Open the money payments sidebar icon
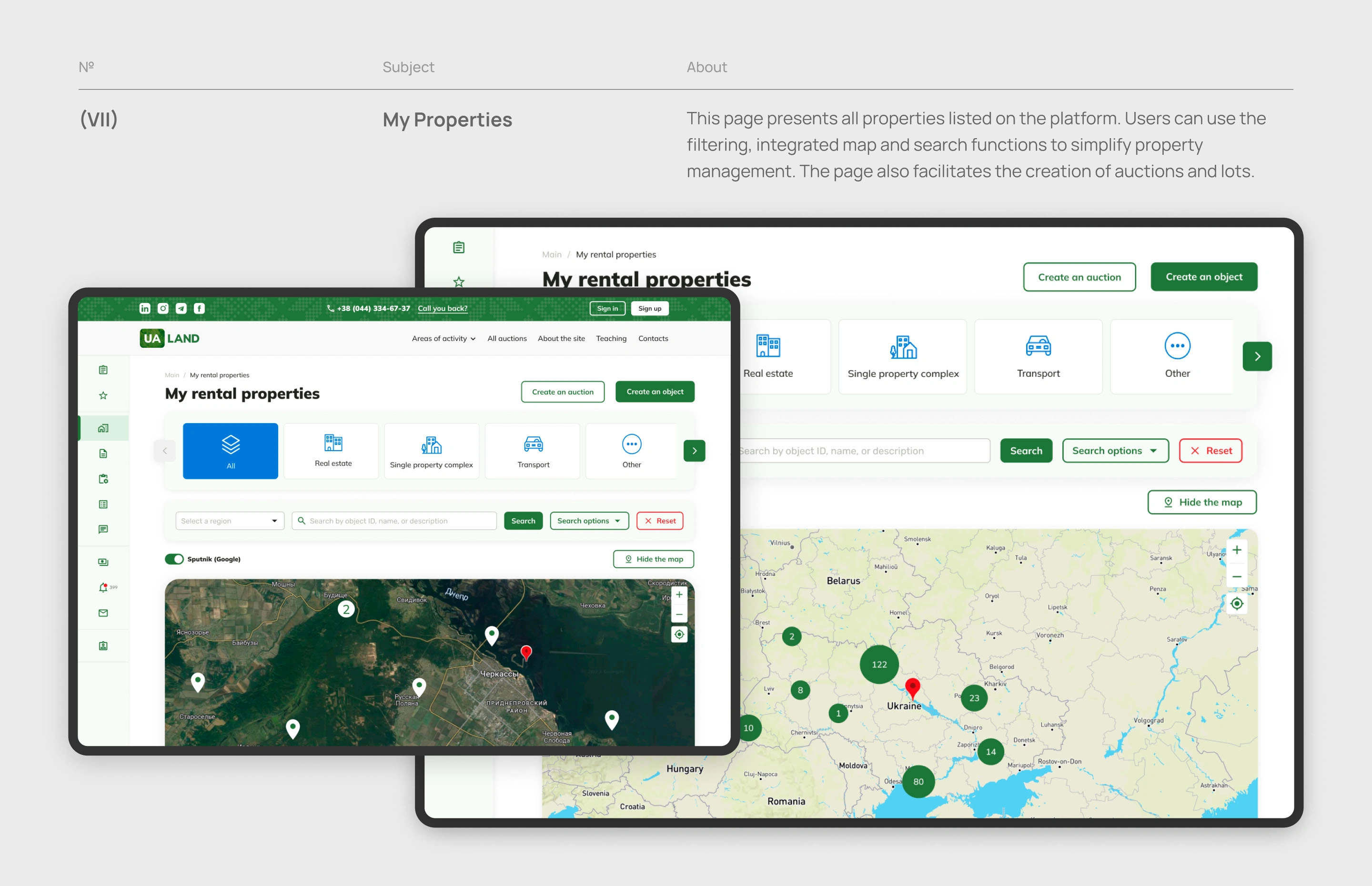This screenshot has height=886, width=1372. (x=103, y=562)
